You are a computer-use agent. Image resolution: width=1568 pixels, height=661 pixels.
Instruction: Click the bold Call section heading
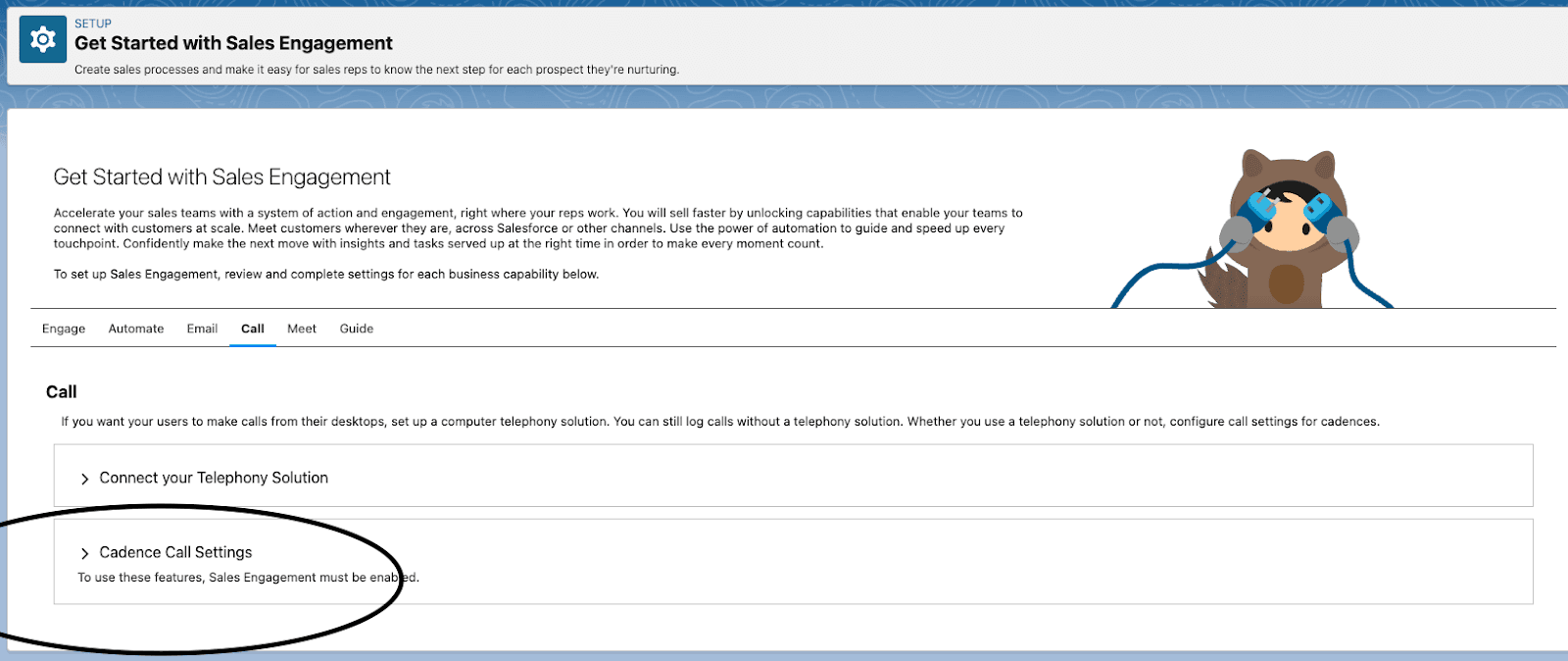point(61,391)
